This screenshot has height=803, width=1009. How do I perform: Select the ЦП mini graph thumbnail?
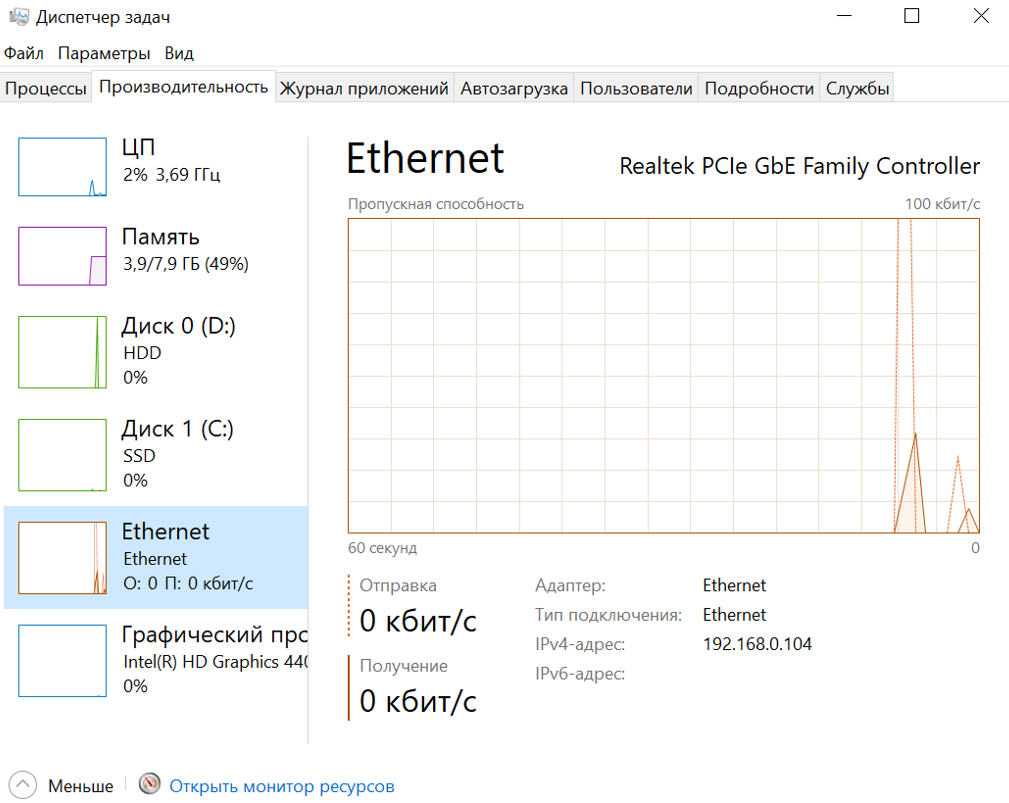62,167
